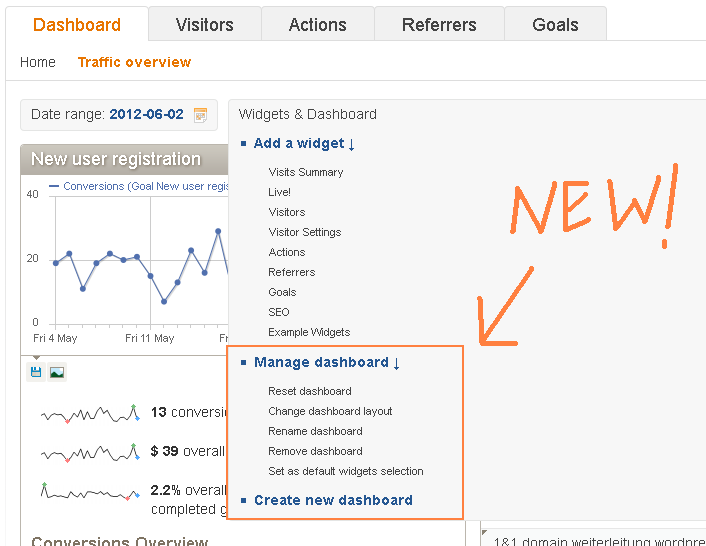Choose Visitors in the widget list
706x546 pixels.
287,212
